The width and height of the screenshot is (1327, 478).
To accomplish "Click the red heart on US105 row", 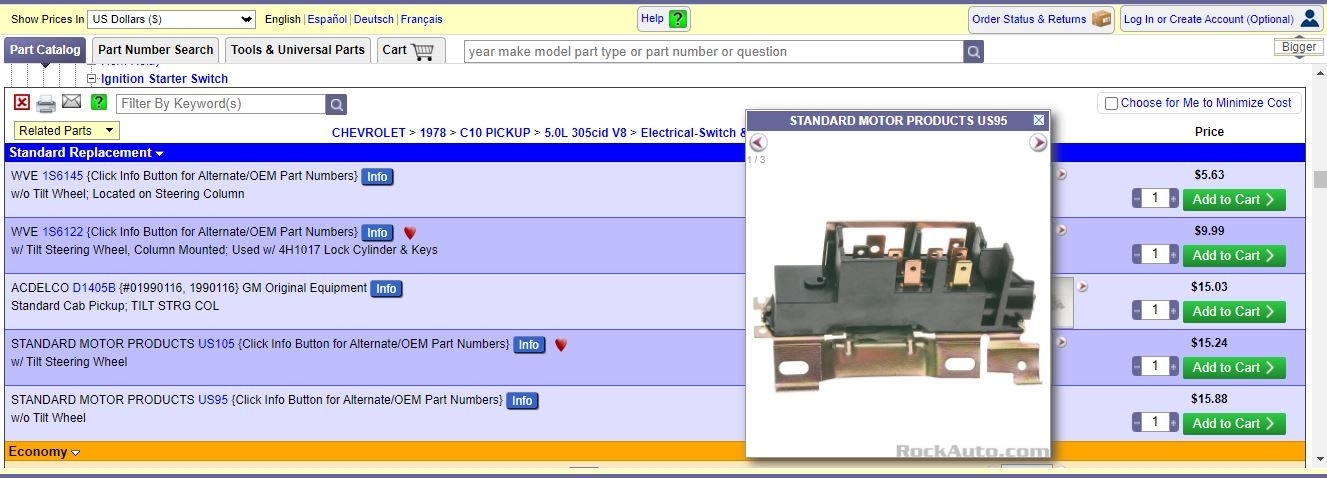I will (561, 345).
